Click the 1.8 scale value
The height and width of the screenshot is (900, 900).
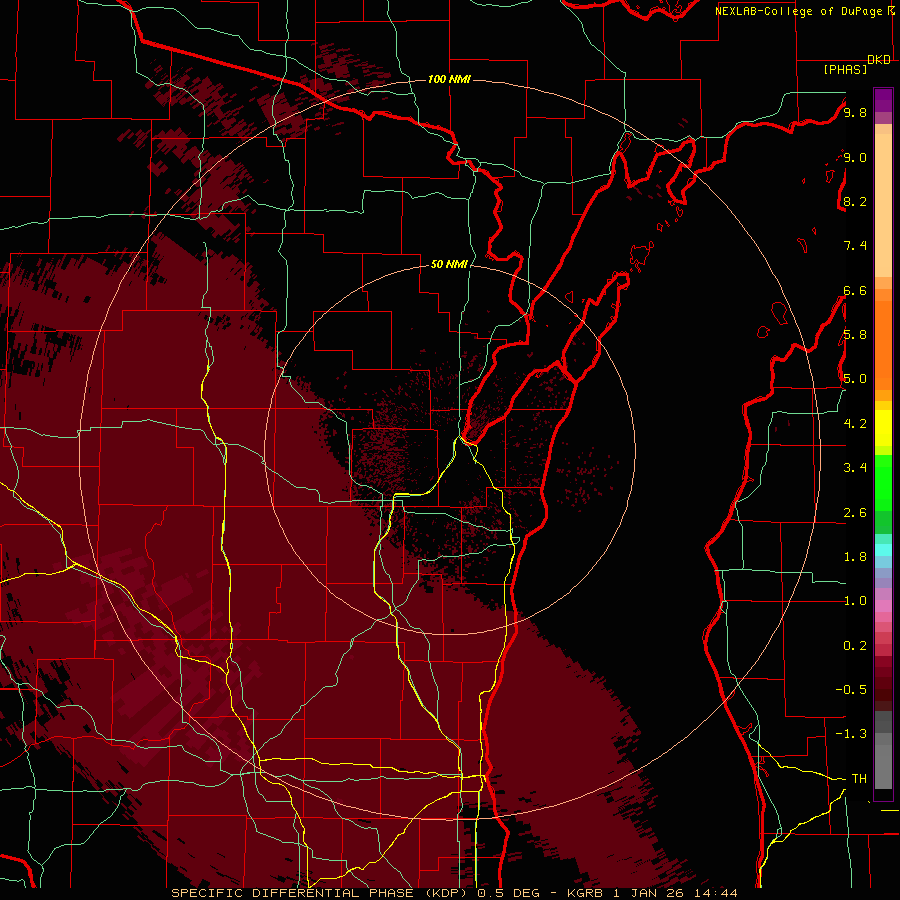pos(855,557)
